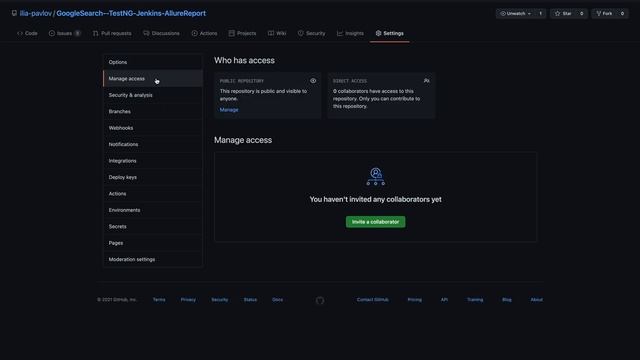Open the GoogleSearch--TestNG-Jenkins-AllureReport repository link

pos(131,13)
